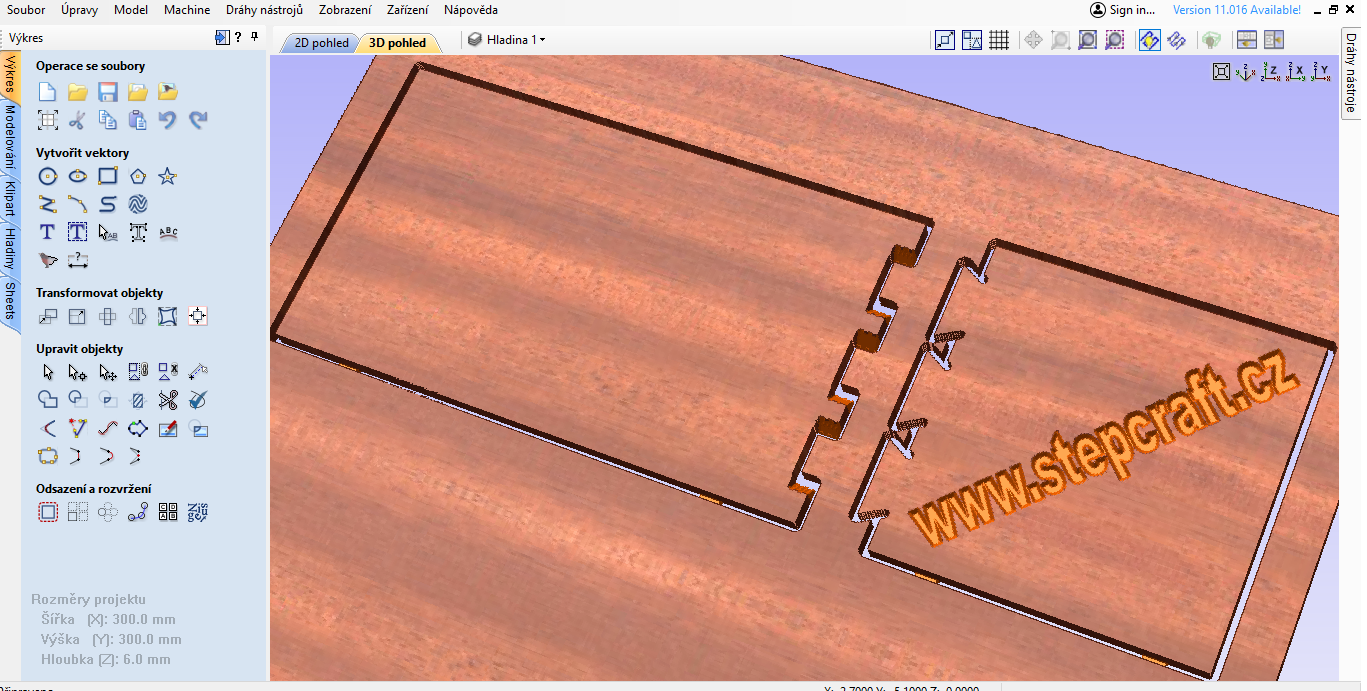Activate the arrow Selection tool

tap(47, 373)
